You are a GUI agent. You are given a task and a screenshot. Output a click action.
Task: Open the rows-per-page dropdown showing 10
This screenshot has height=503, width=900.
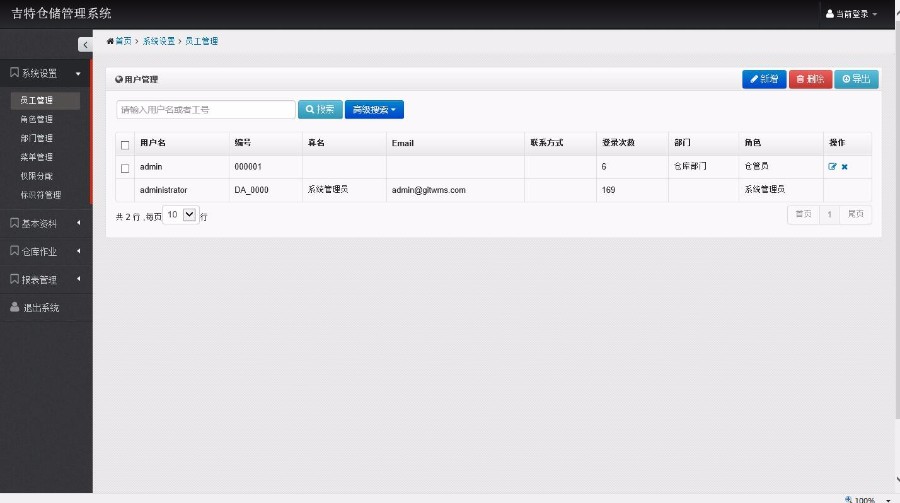point(181,215)
